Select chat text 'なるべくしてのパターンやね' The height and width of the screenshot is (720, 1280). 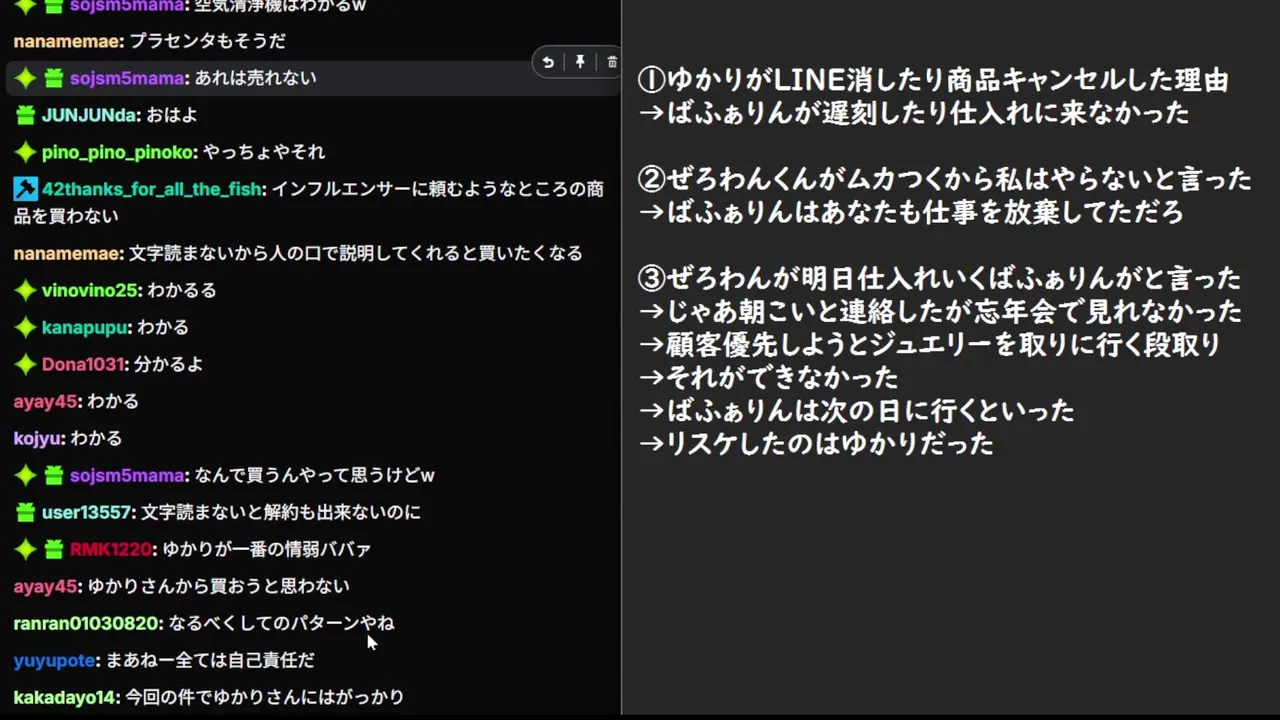tap(281, 623)
